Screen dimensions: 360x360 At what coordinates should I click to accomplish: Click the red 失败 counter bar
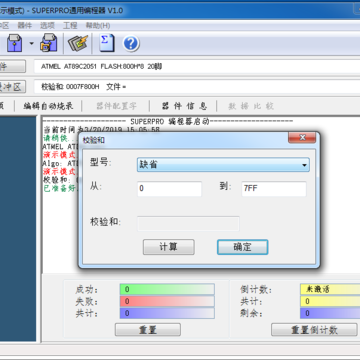pos(167,301)
